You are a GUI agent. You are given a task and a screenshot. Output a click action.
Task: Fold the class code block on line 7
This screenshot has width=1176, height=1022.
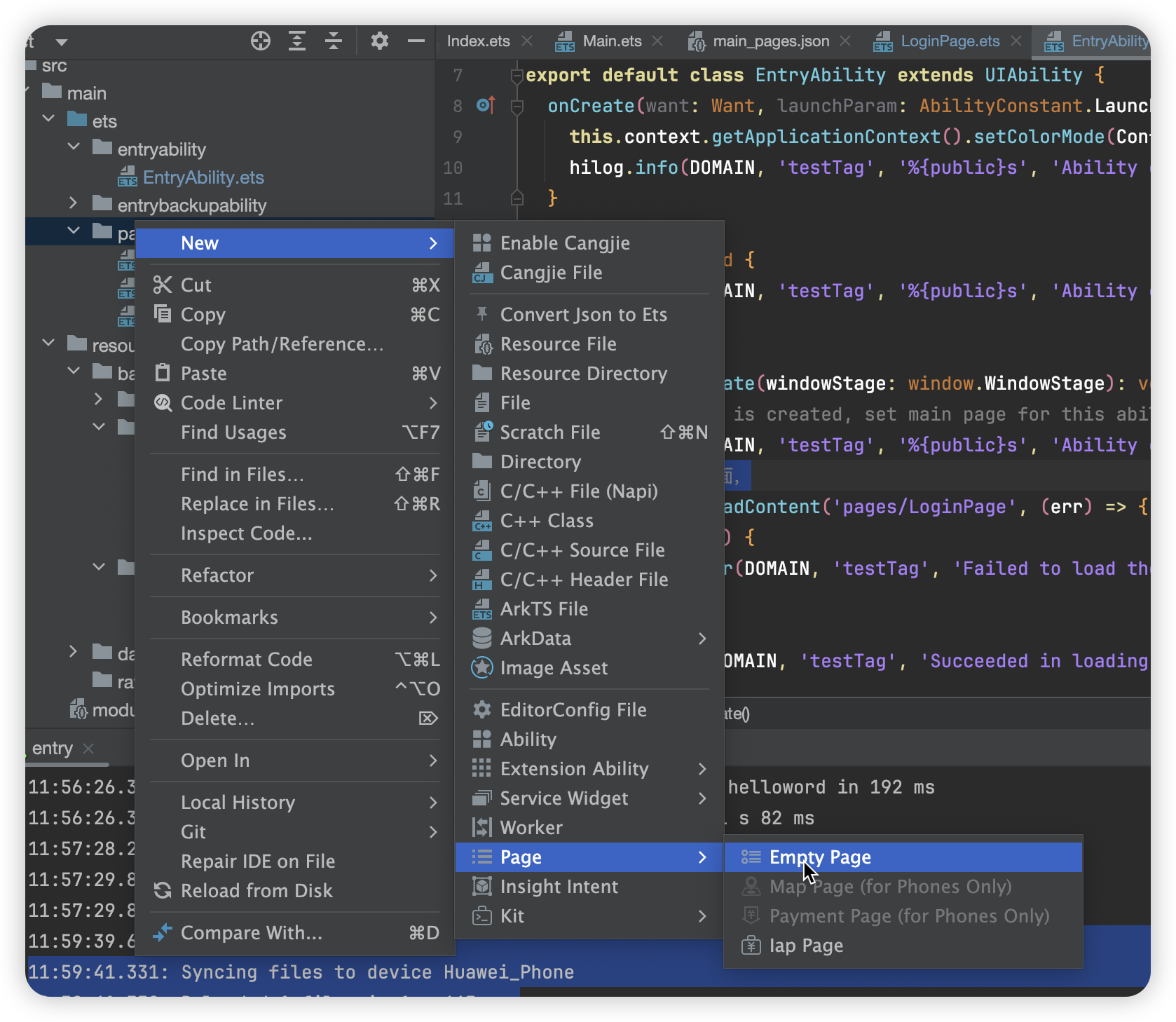(x=517, y=76)
